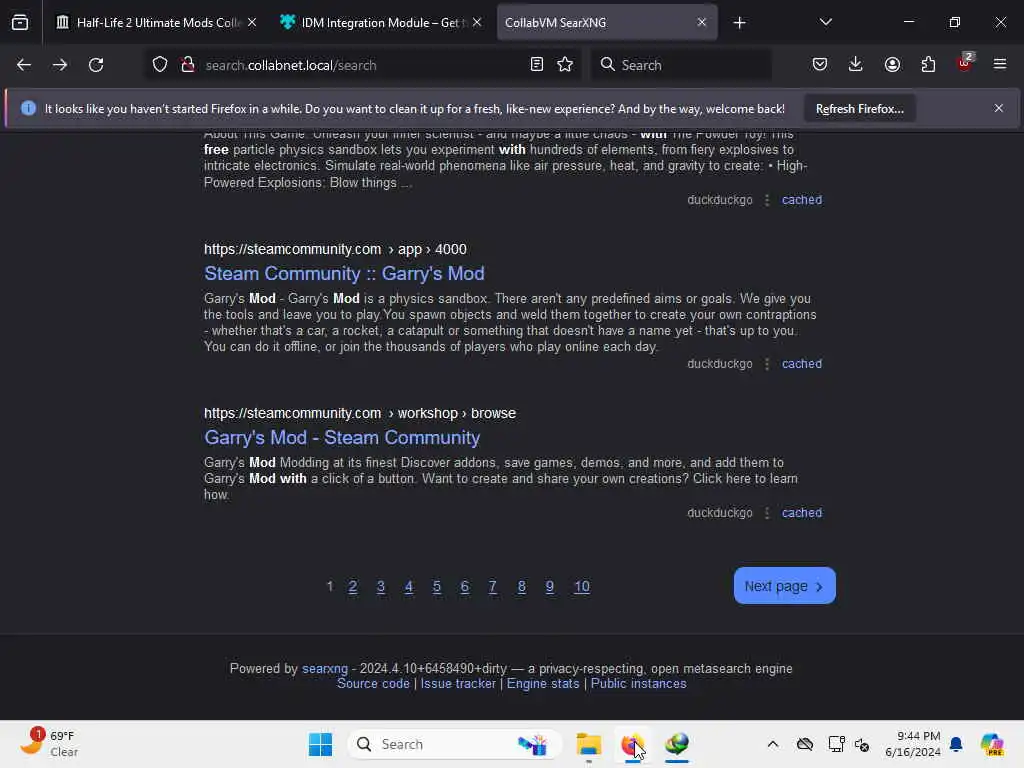Reload the current page
Image resolution: width=1024 pixels, height=768 pixels.
click(96, 65)
